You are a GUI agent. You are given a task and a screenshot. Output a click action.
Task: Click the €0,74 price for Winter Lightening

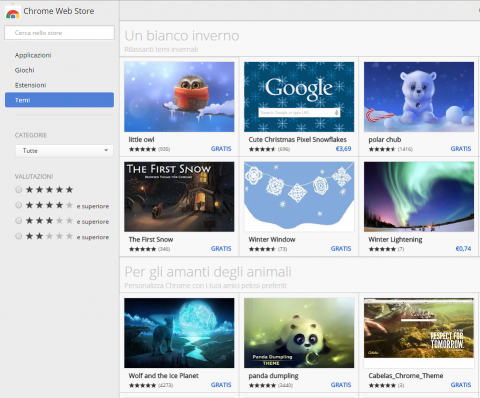click(463, 249)
